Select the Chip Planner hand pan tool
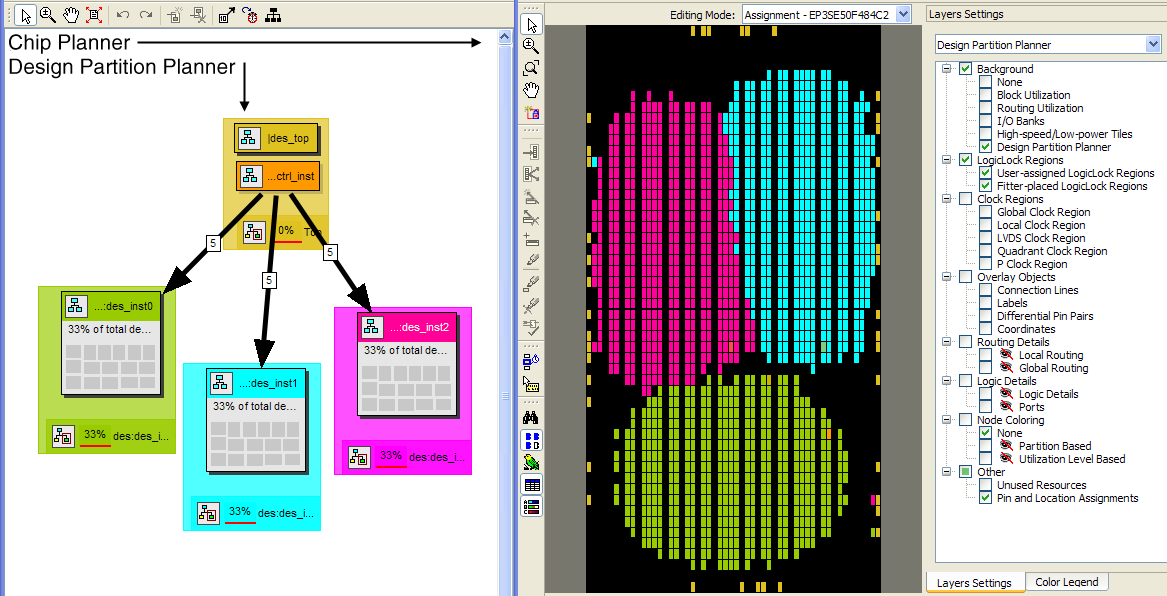Image resolution: width=1167 pixels, height=596 pixels. point(531,91)
